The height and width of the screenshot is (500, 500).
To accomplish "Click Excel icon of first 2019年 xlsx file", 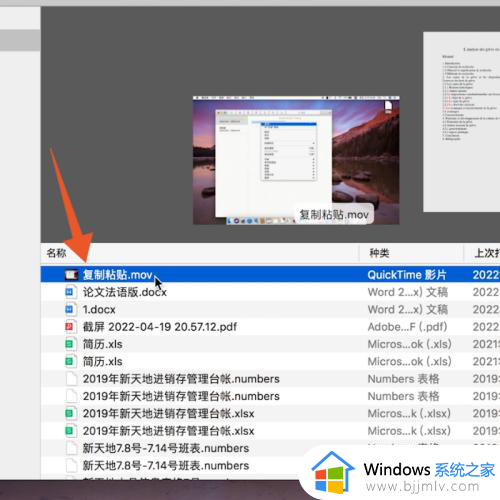I will click(x=69, y=413).
